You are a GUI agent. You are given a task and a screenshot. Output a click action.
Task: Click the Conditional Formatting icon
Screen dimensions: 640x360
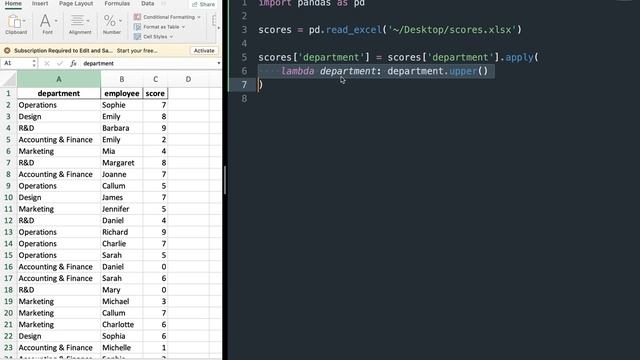[138, 17]
